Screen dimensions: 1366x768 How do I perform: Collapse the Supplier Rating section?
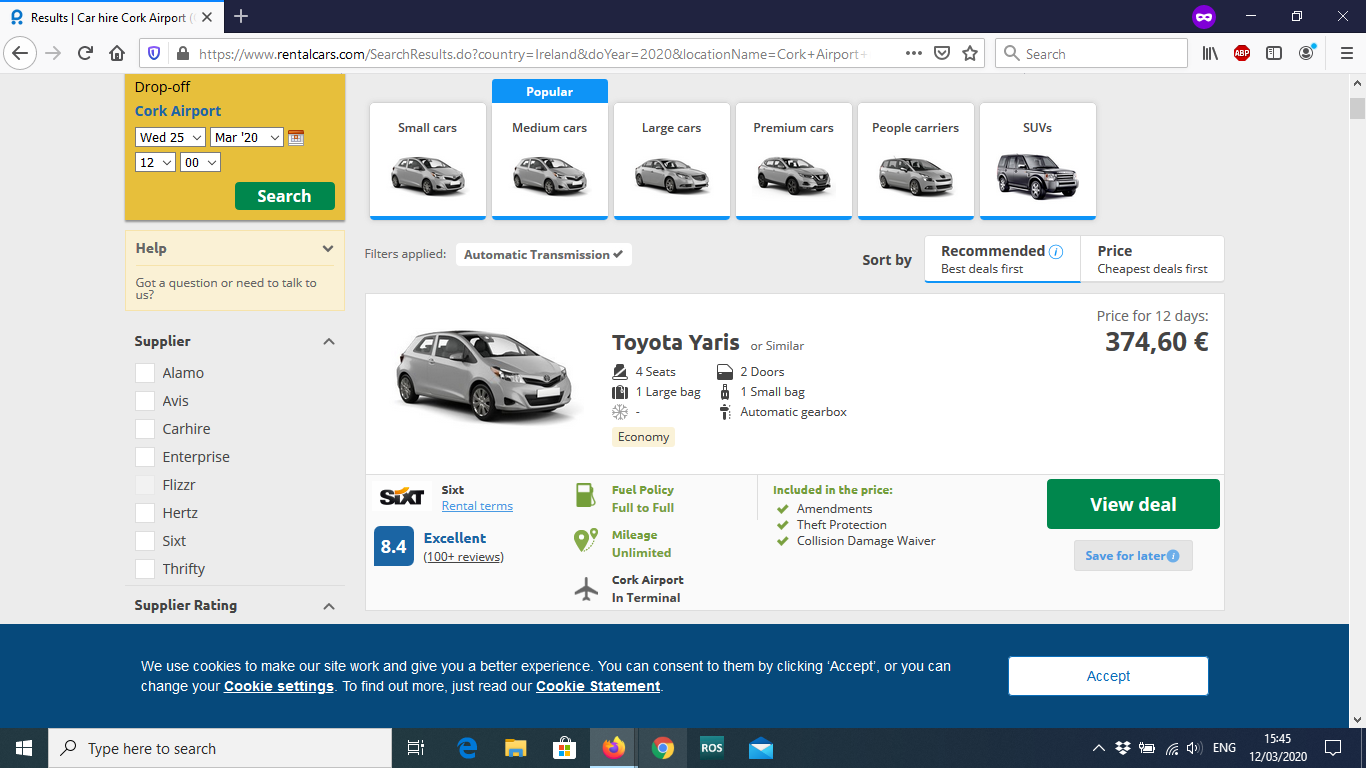coord(329,606)
